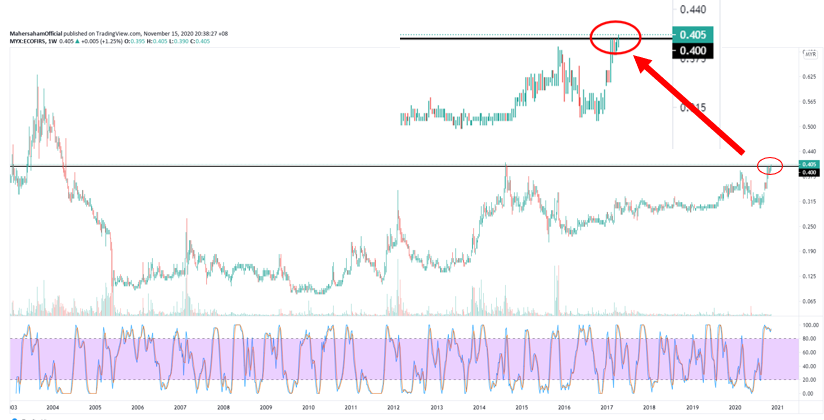
Task: Click the L: 0.390 low value
Action: (179, 41)
